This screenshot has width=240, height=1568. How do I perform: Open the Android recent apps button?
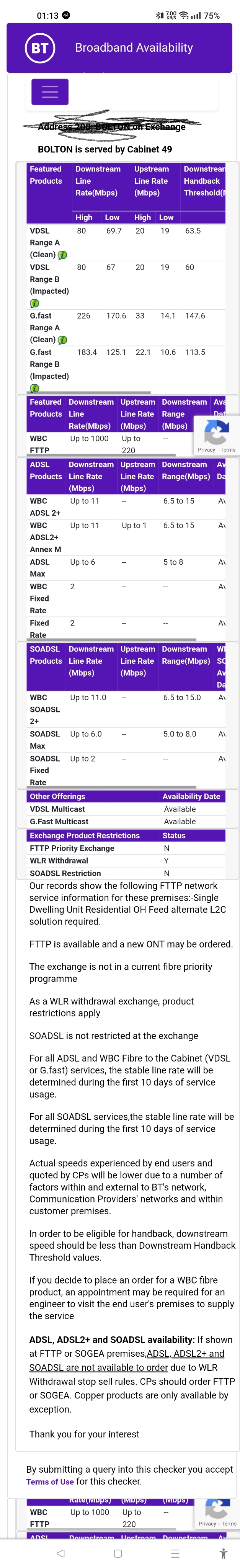click(x=175, y=1553)
